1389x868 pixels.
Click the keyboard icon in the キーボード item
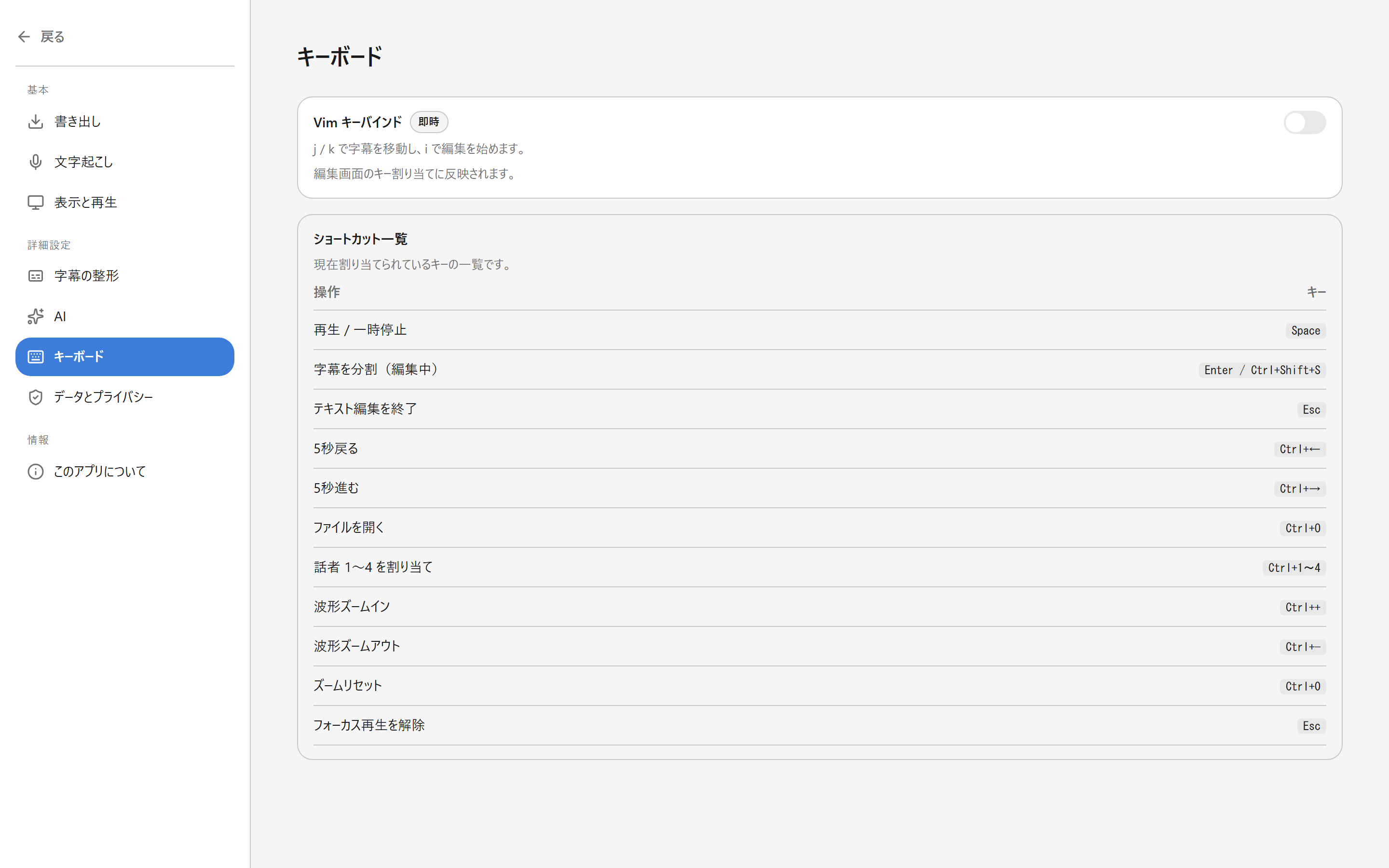(36, 356)
